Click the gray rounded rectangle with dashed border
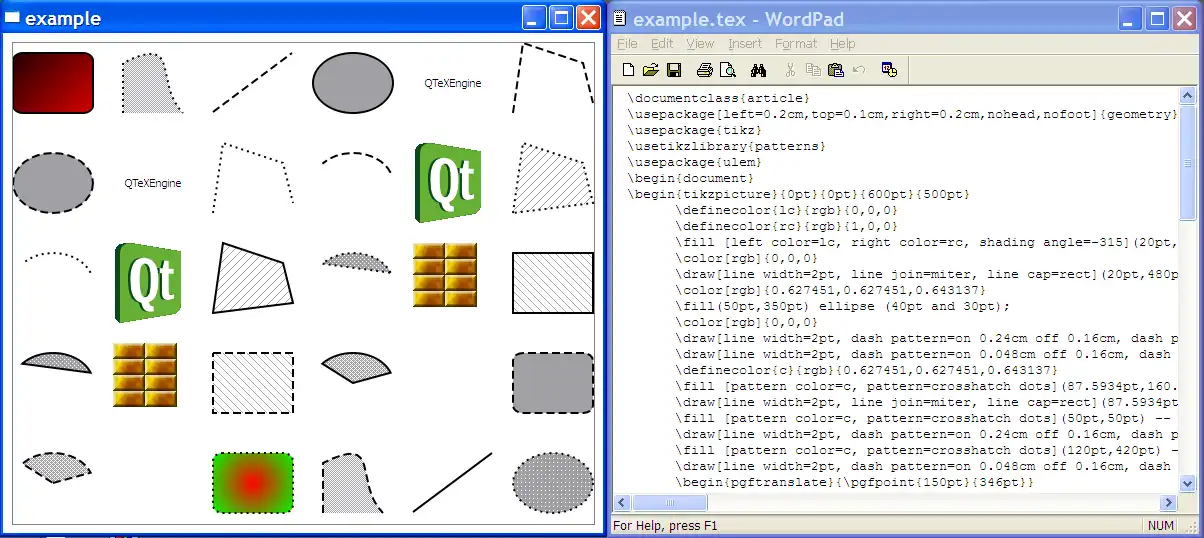The width and height of the screenshot is (1204, 538). pyautogui.click(x=553, y=383)
